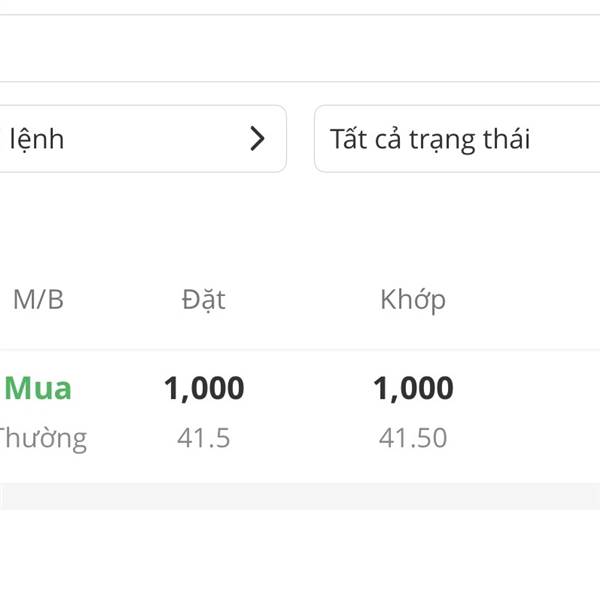Open the lệnh filter dropdown

140,139
